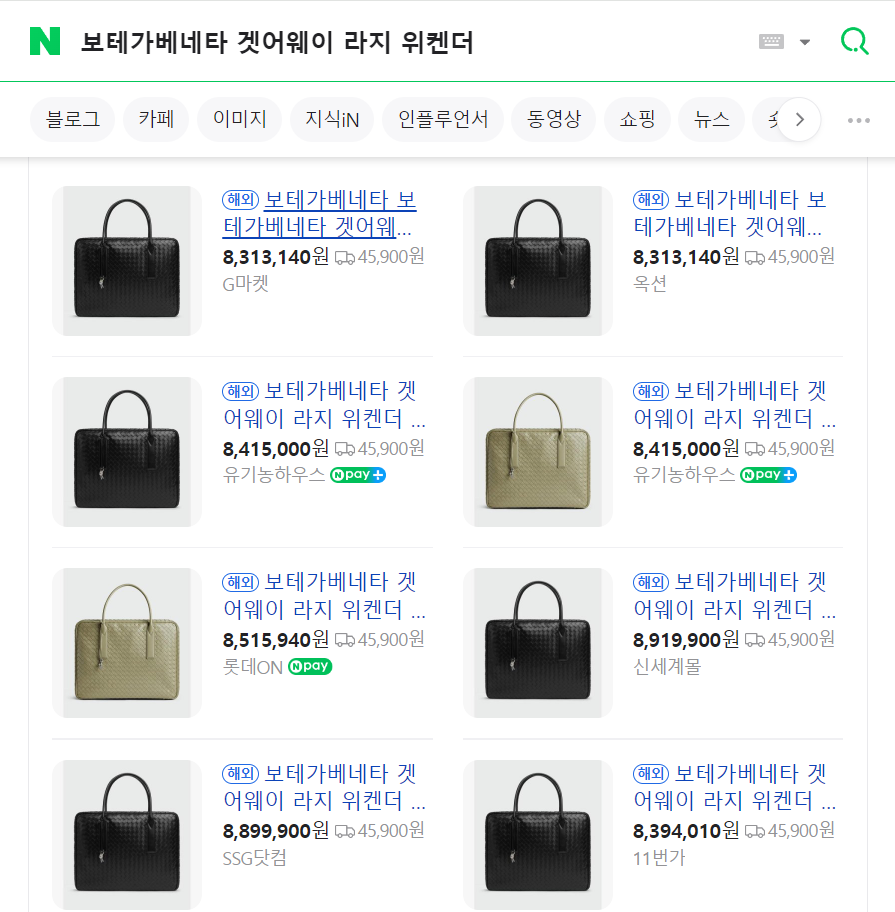Open the more options ellipsis menu
This screenshot has height=912, width=895.
click(858, 120)
